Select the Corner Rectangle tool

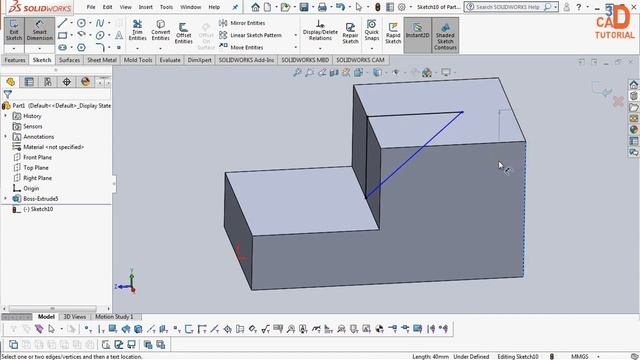click(62, 36)
